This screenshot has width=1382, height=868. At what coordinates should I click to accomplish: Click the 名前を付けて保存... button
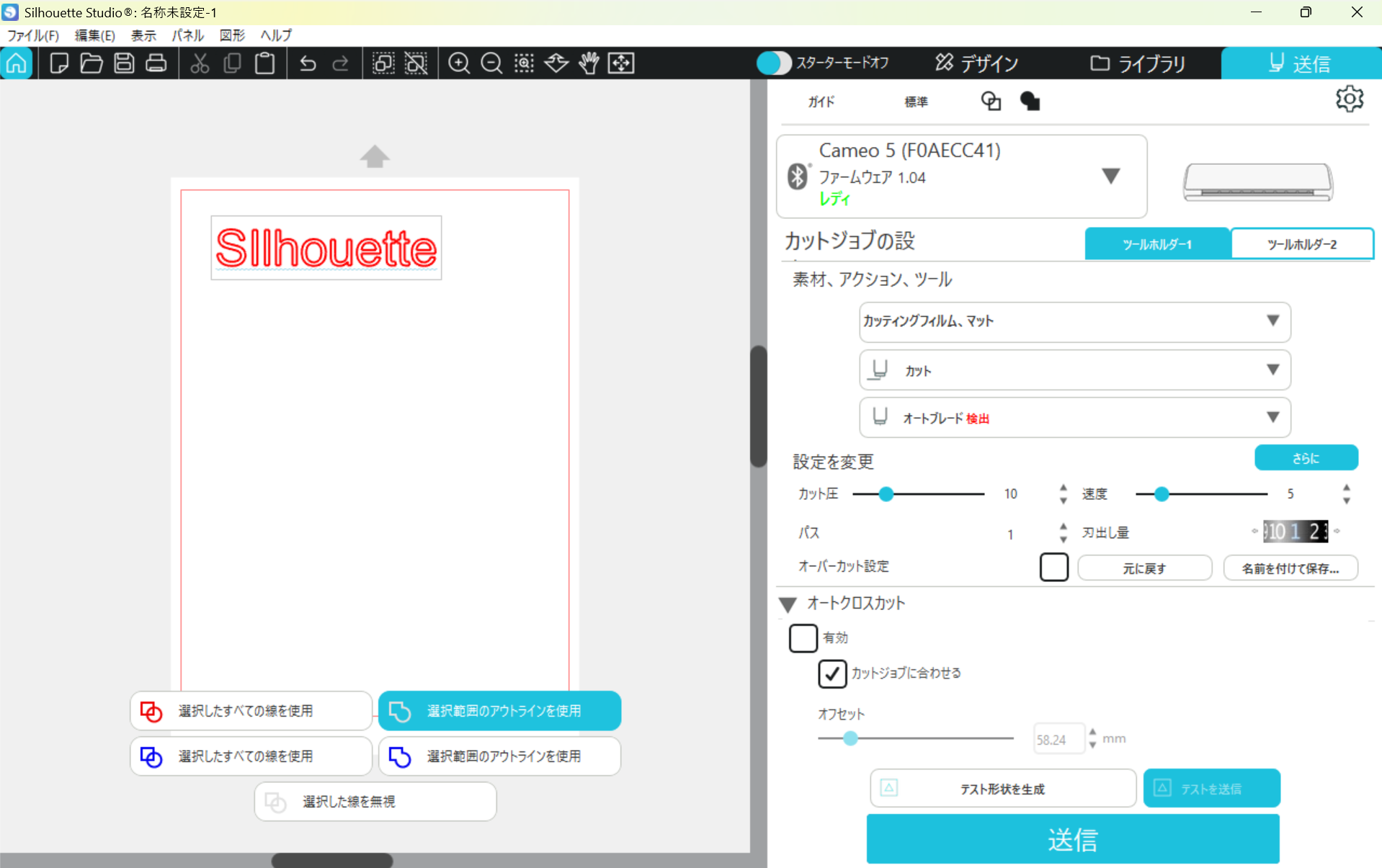[1290, 568]
